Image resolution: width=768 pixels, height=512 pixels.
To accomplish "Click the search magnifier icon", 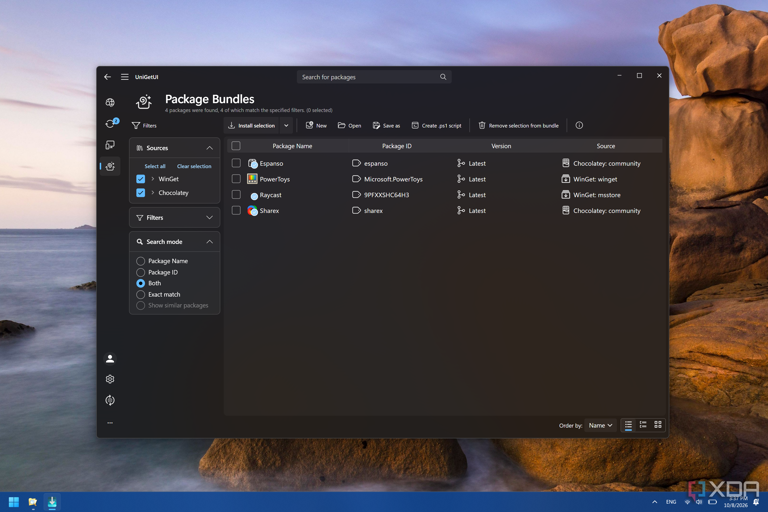I will coord(443,77).
